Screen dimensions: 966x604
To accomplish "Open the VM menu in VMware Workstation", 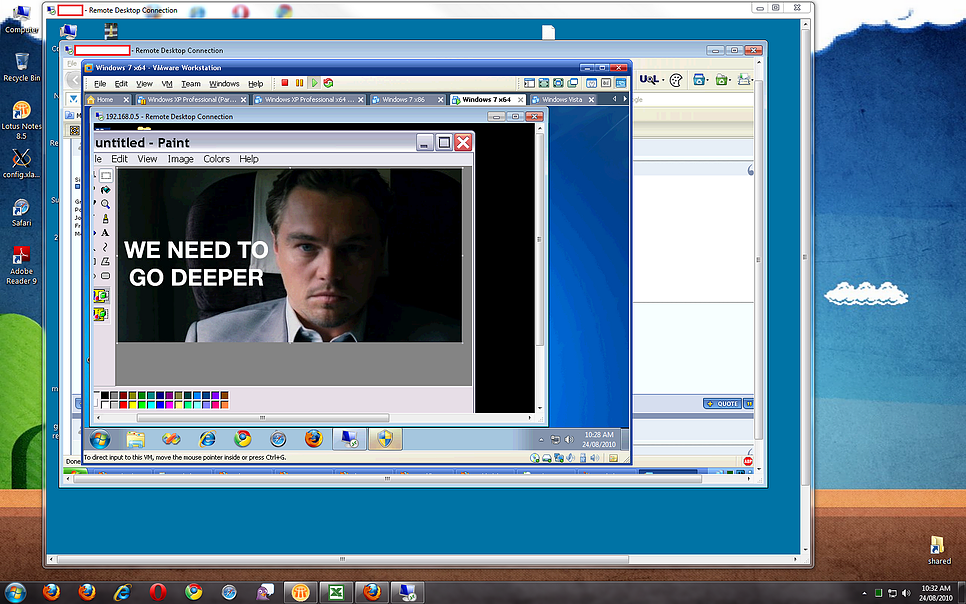I will click(167, 84).
